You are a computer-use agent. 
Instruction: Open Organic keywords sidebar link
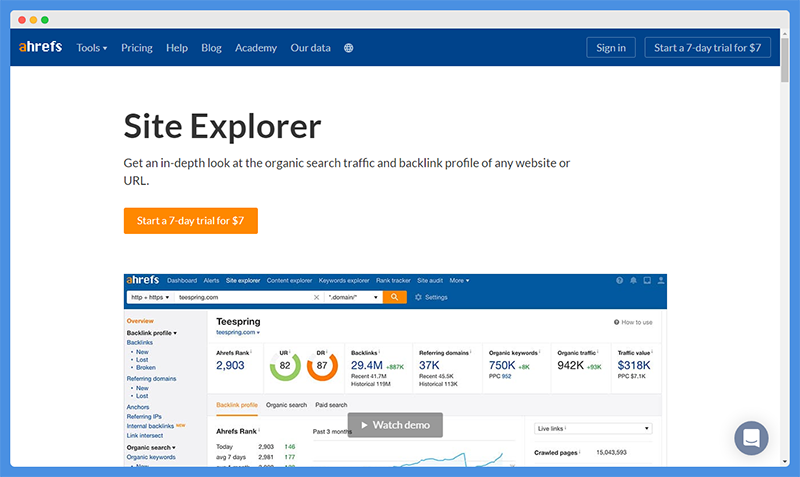pos(151,457)
